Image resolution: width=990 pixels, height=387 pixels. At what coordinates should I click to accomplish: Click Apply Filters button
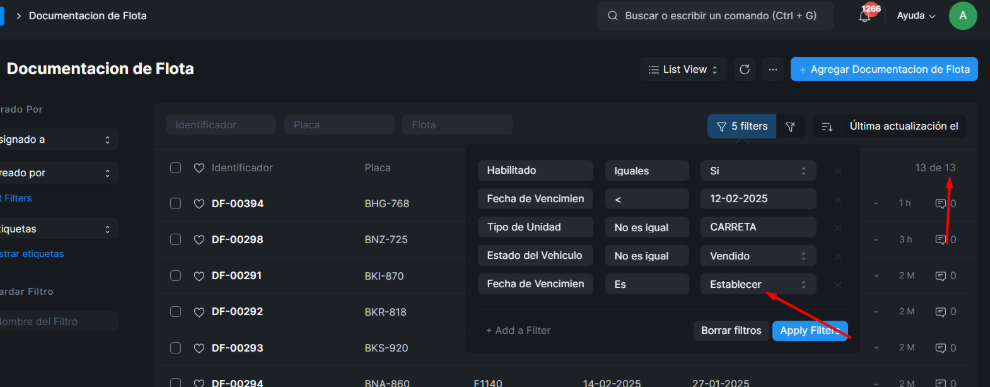[810, 330]
